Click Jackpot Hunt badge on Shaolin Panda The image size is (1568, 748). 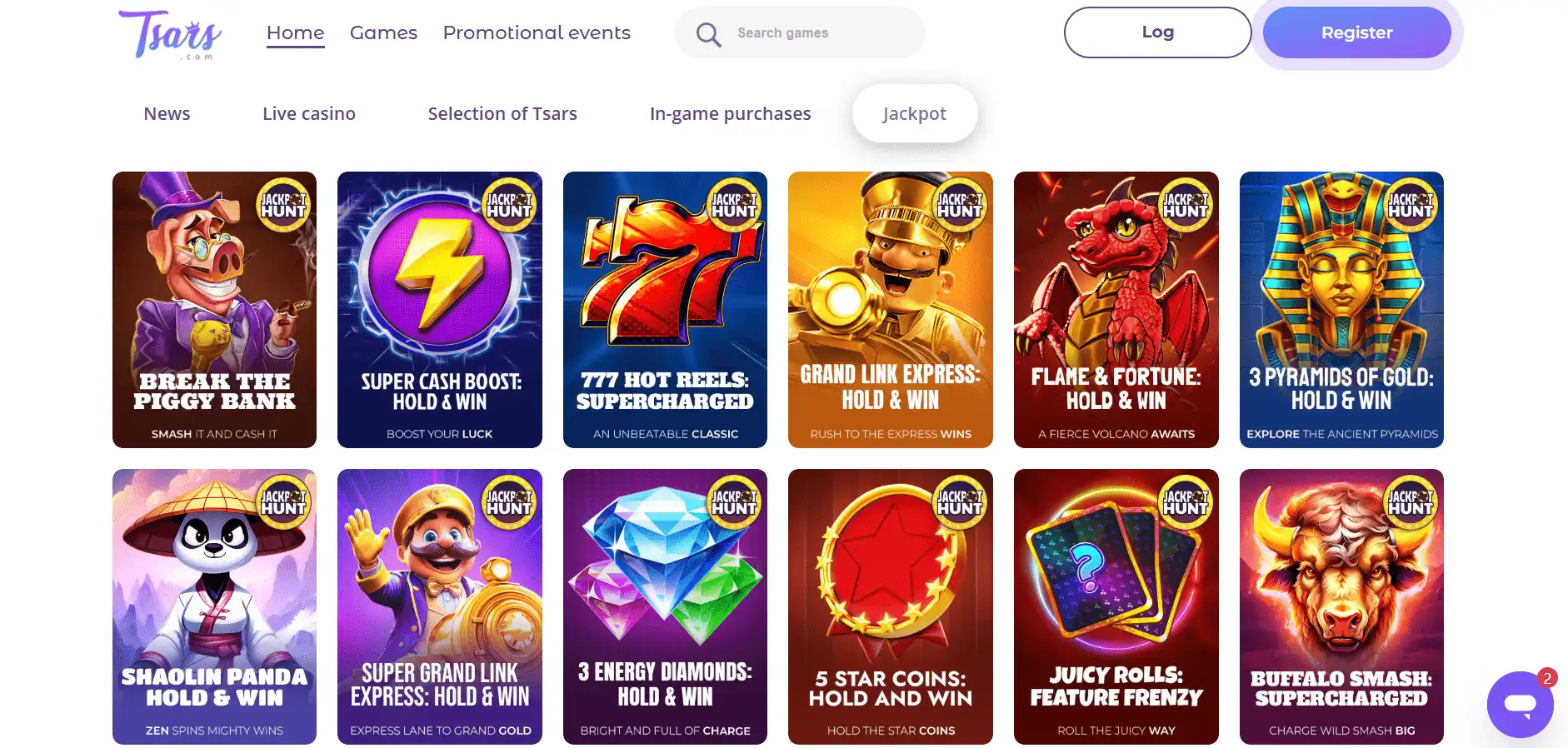(x=283, y=501)
